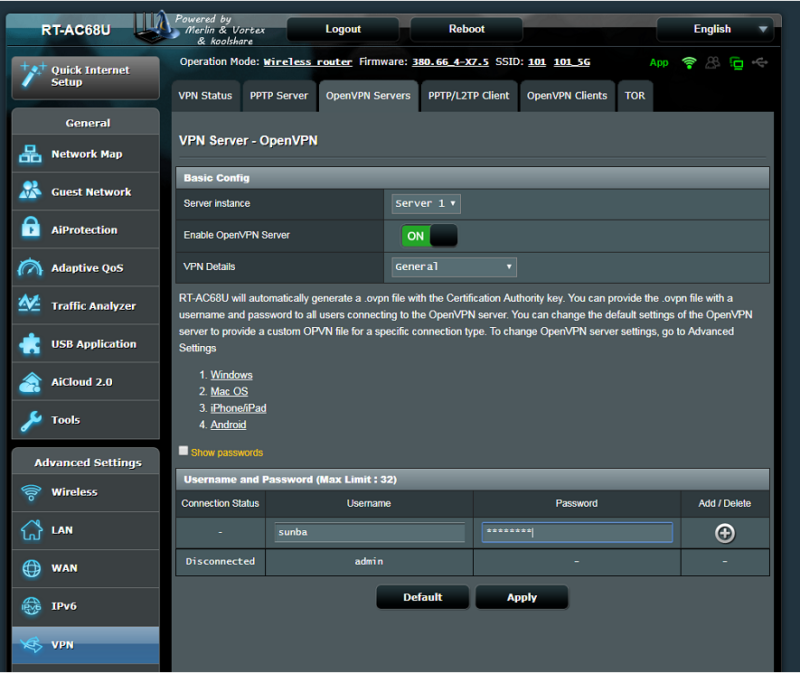The image size is (800, 673).
Task: Click the wireless status icon in header
Action: [689, 62]
